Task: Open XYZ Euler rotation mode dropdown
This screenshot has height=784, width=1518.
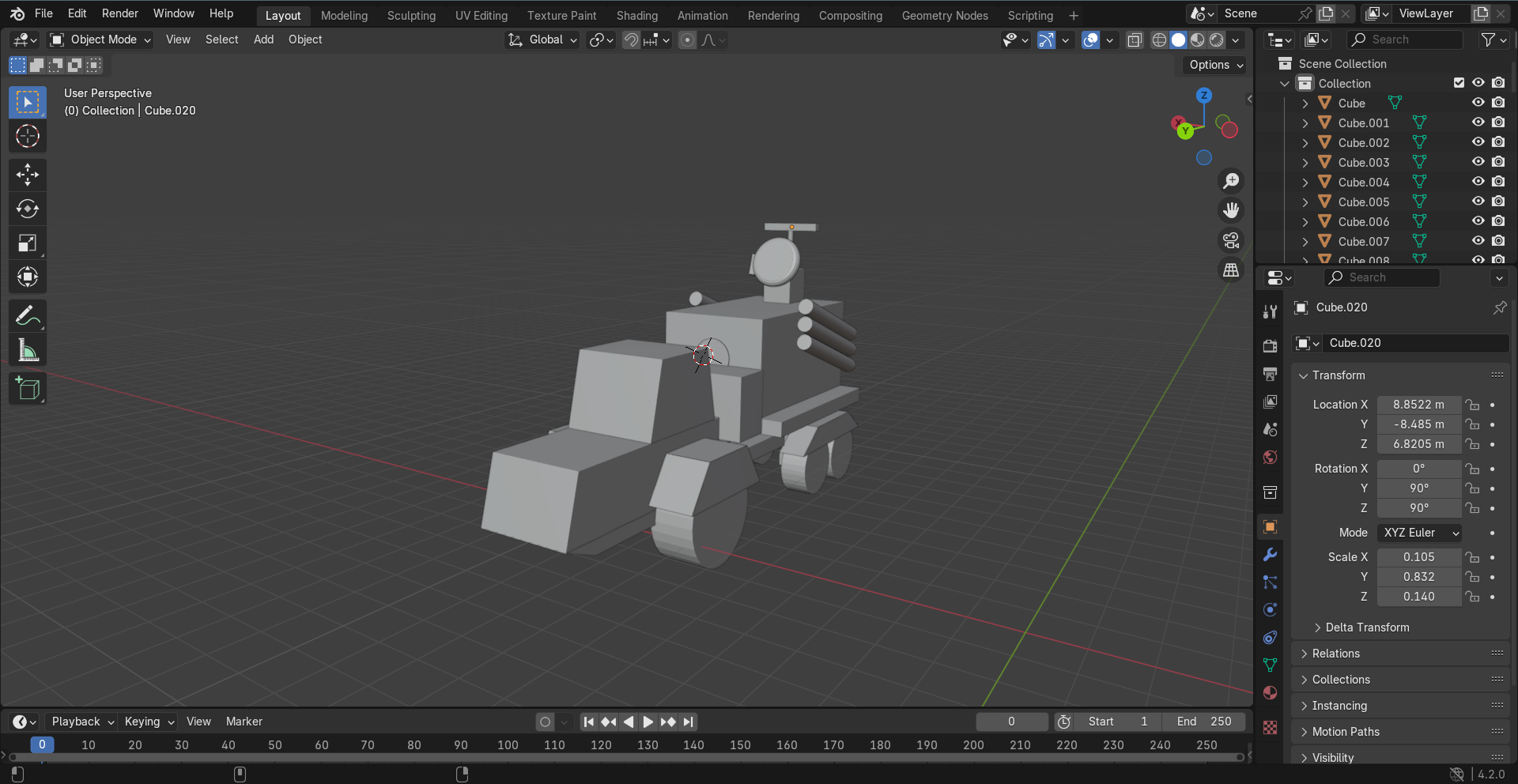Action: [x=1419, y=533]
